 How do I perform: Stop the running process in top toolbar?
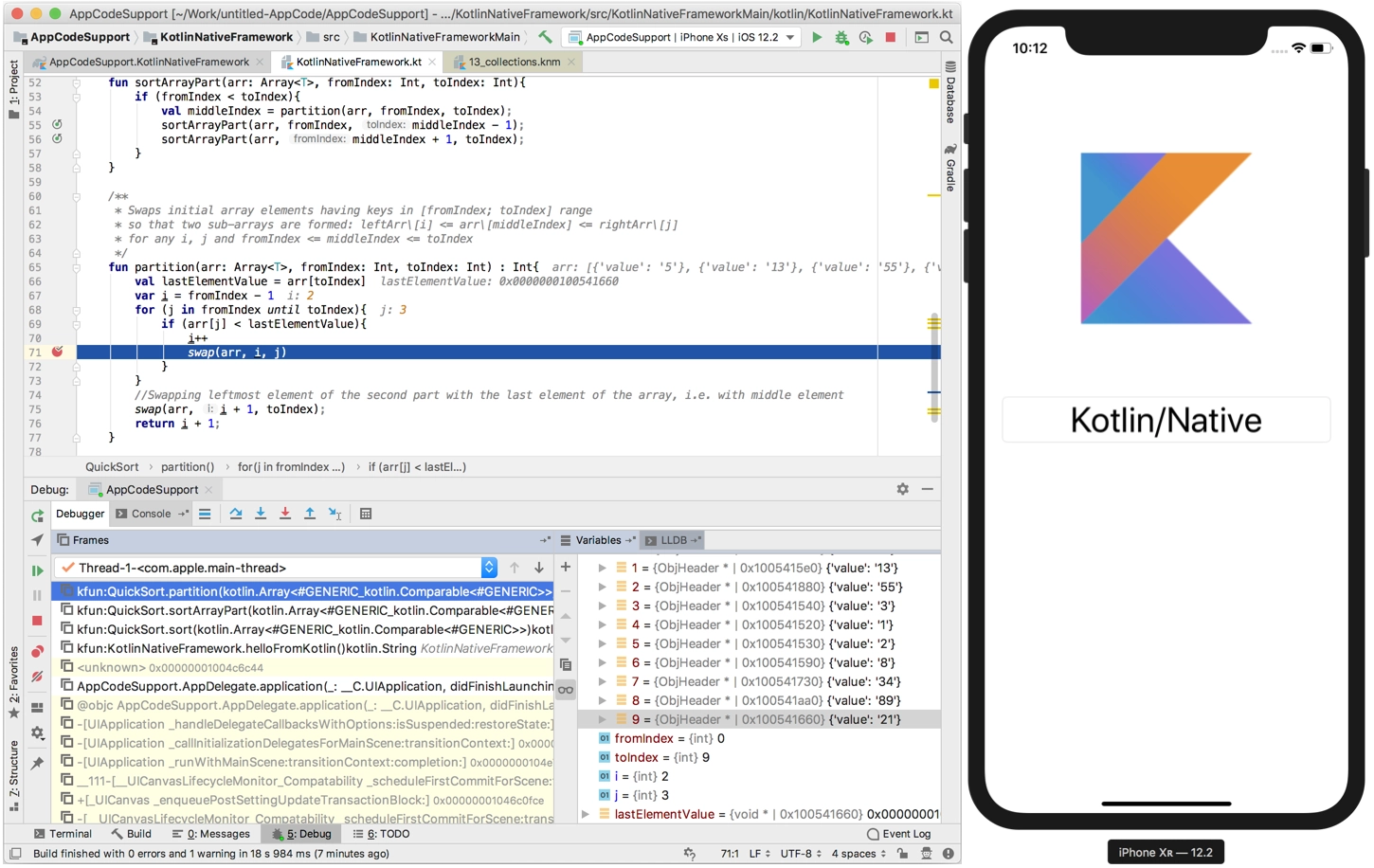(x=890, y=37)
